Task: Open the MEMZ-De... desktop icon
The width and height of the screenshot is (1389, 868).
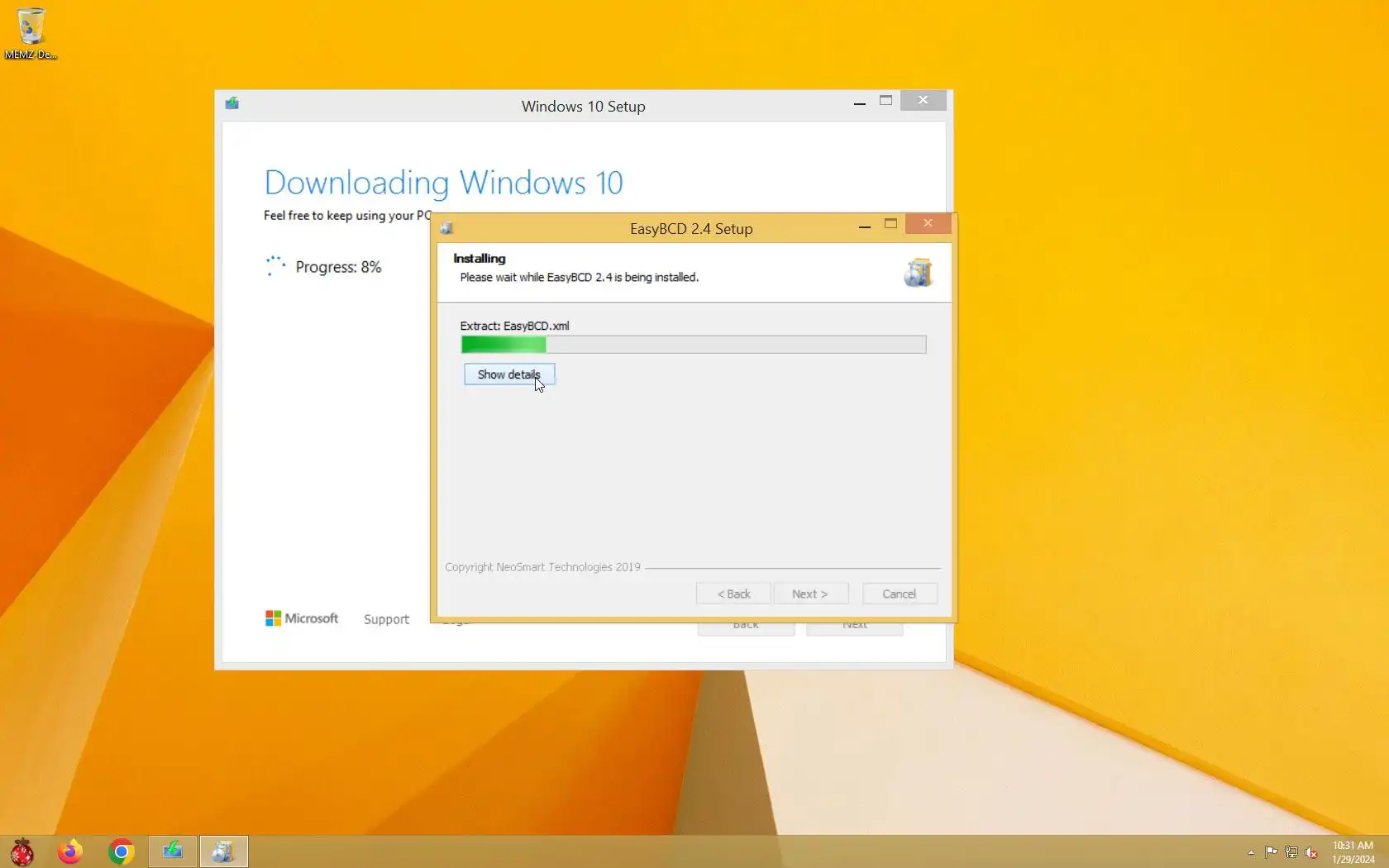Action: (x=31, y=32)
